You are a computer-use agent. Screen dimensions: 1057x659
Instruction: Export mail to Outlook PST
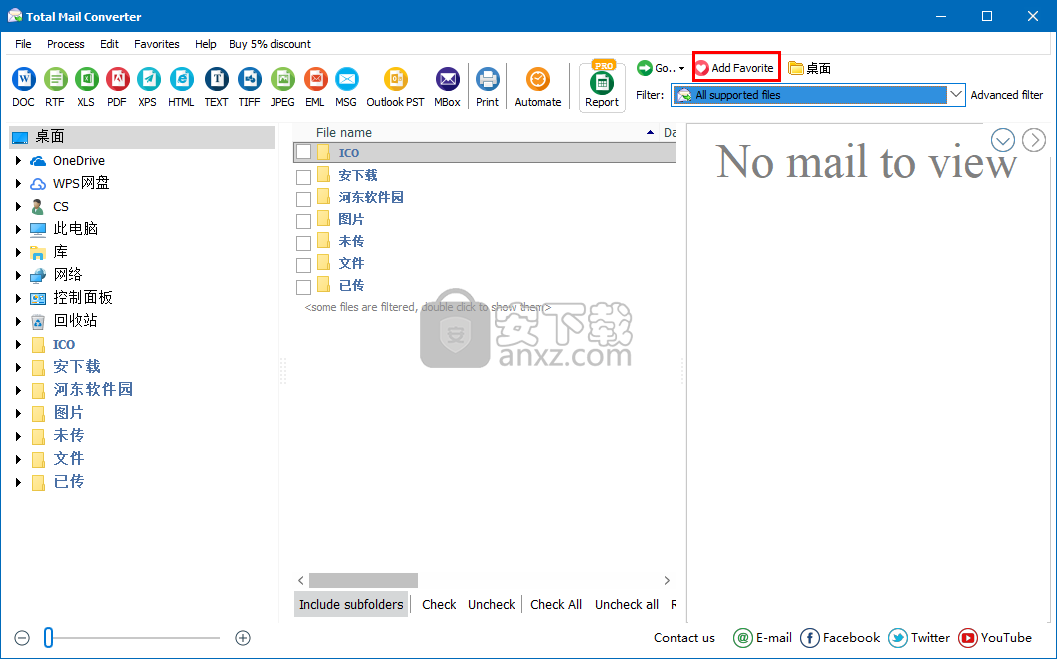(396, 87)
